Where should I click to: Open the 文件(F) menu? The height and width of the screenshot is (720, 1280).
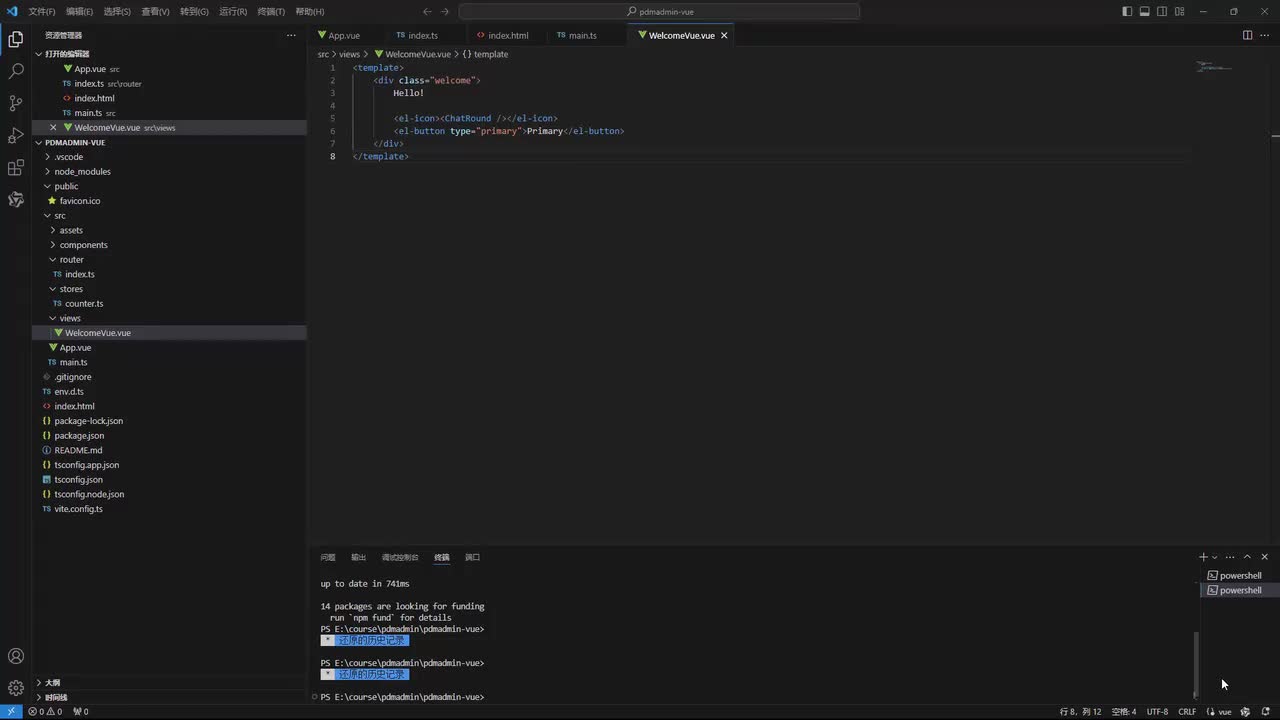point(42,11)
